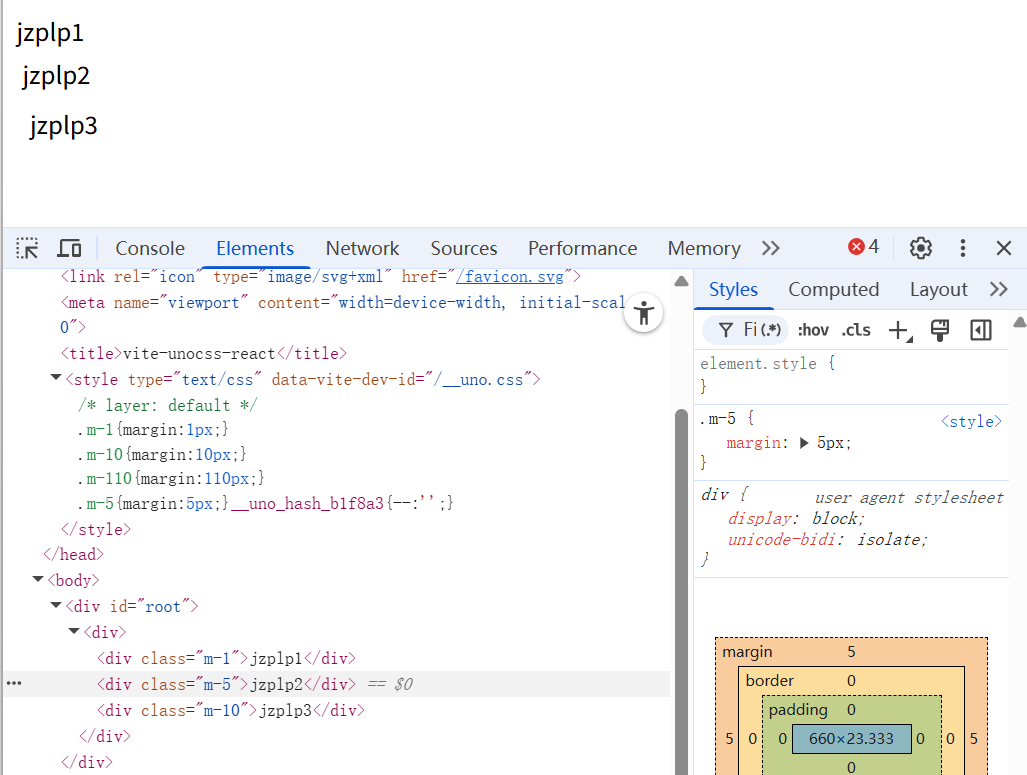Collapse the inner div wrapper node
1027x775 pixels.
click(73, 630)
